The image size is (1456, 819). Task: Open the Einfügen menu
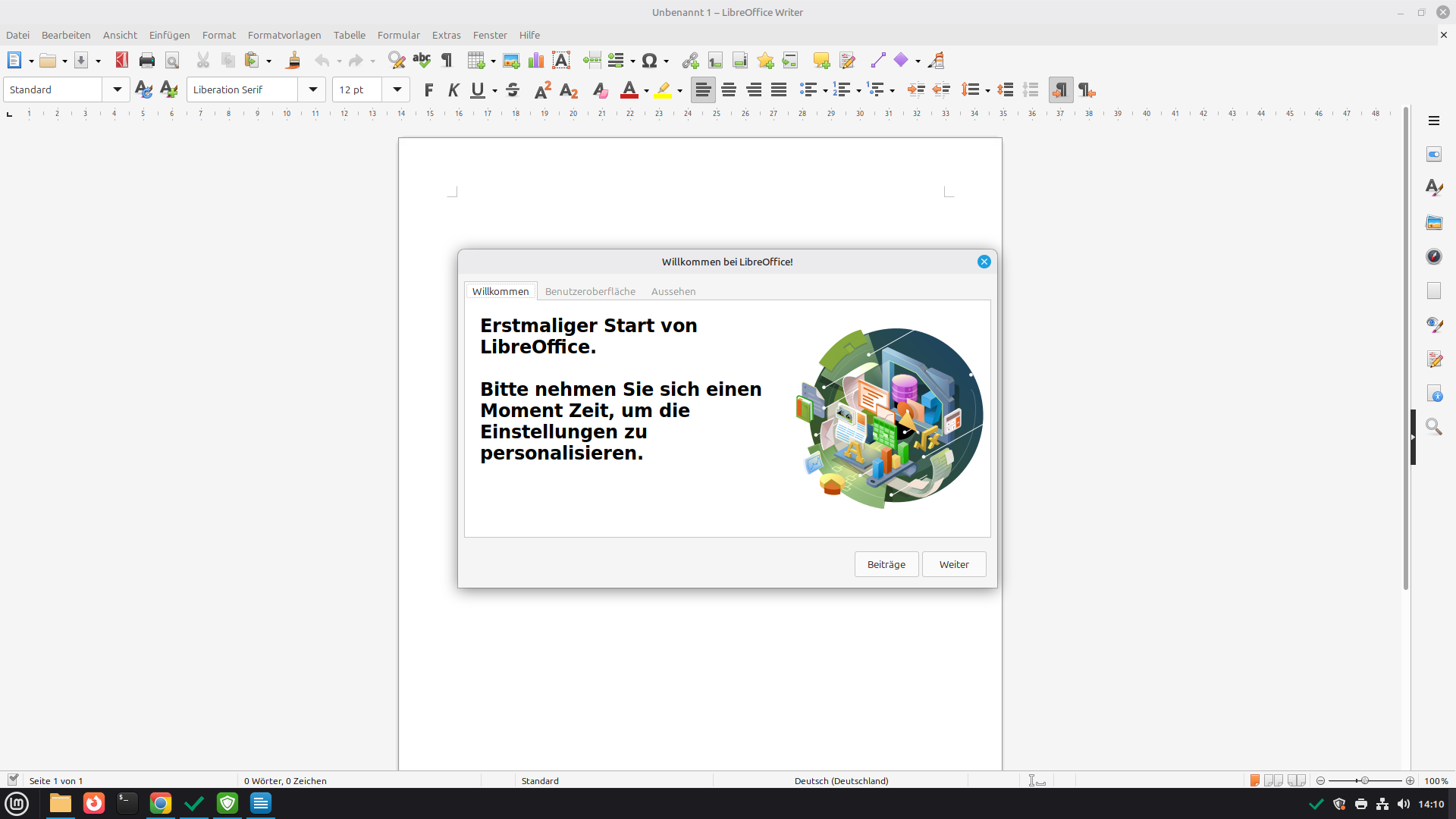(x=169, y=35)
